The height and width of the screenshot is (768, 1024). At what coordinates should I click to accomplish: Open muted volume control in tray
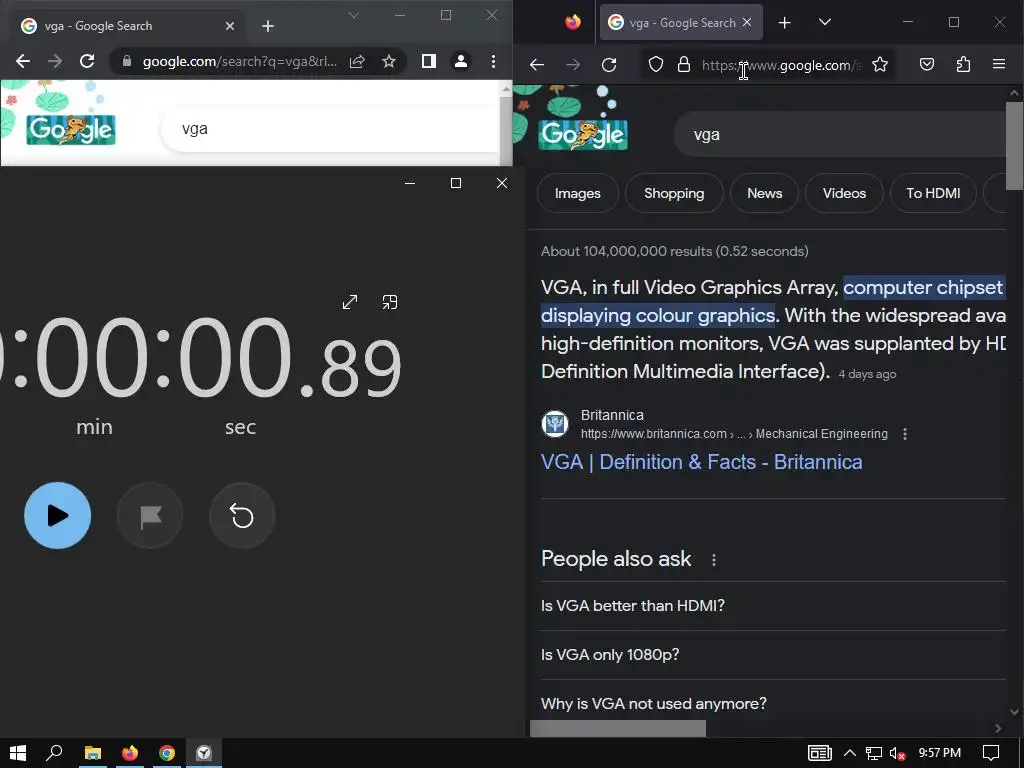pos(897,753)
